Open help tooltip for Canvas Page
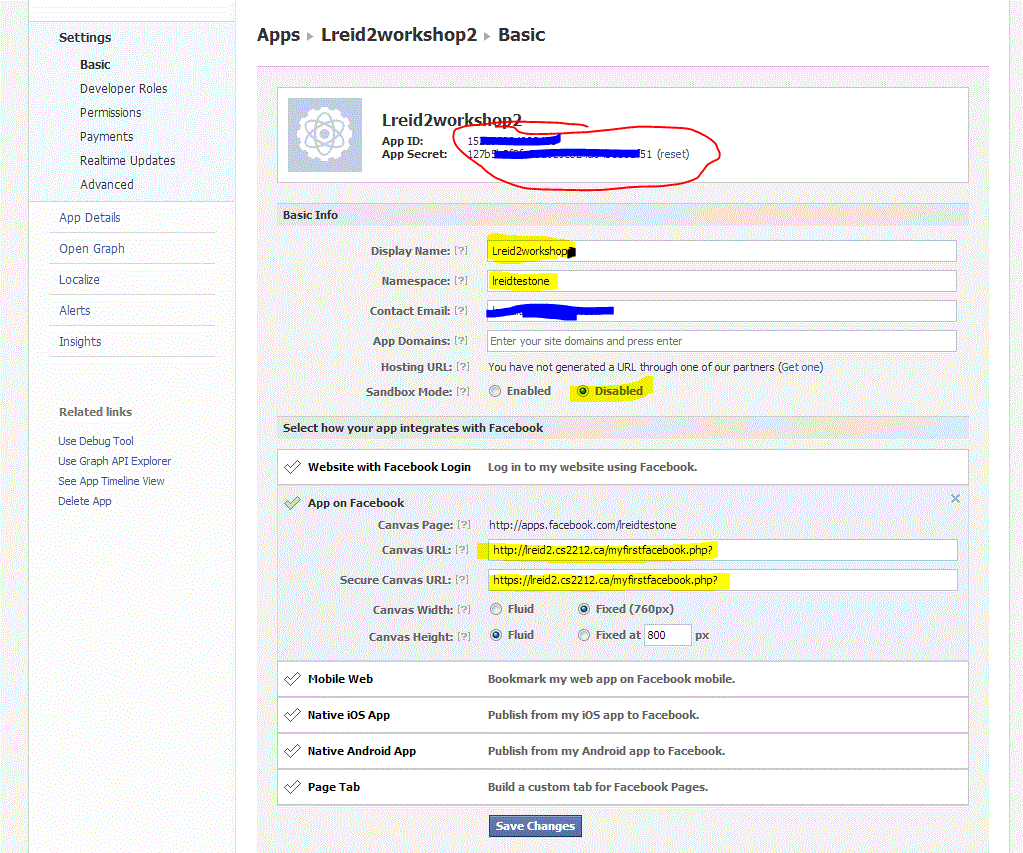 tap(464, 525)
